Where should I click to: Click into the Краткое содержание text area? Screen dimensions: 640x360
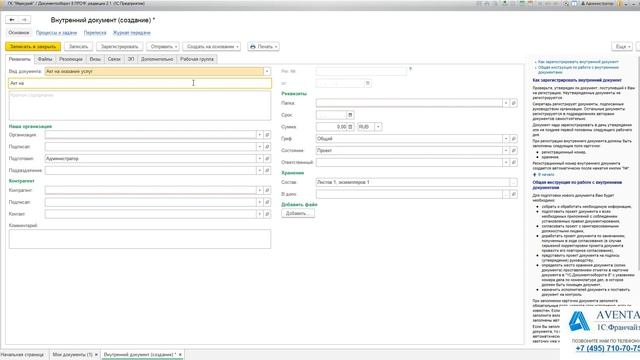pyautogui.click(x=140, y=106)
